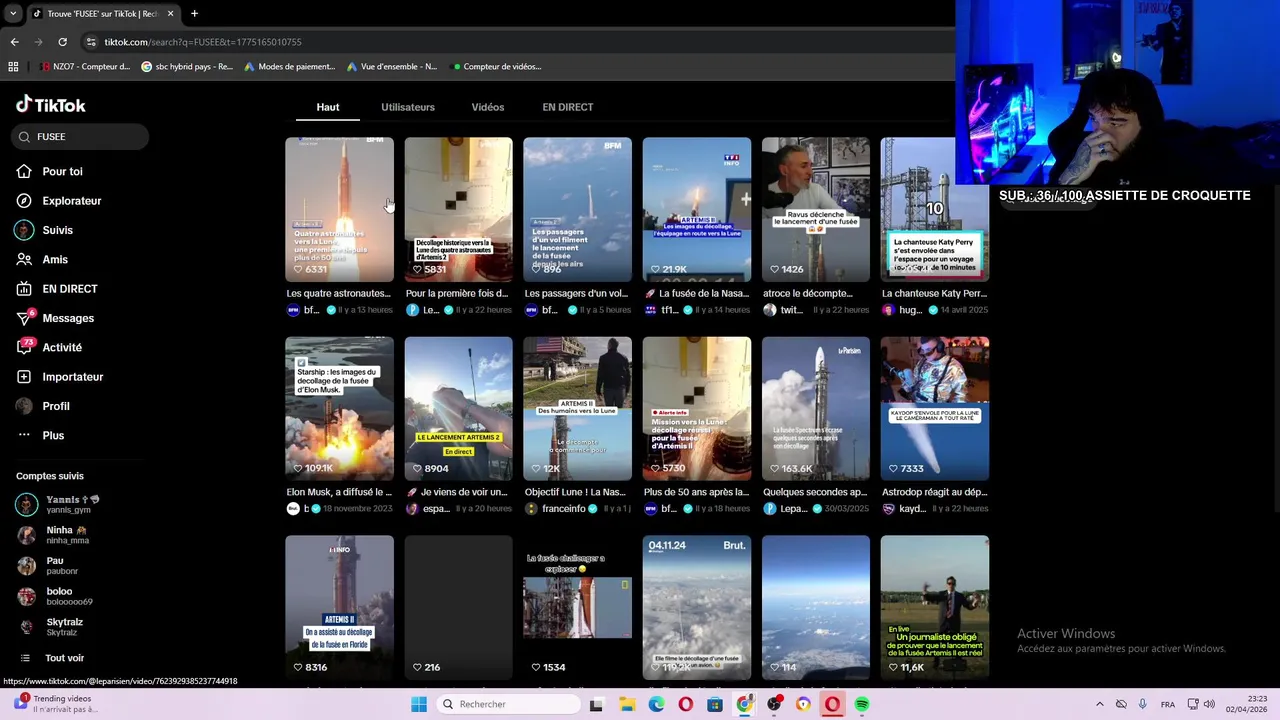The height and width of the screenshot is (720, 1280).
Task: Click the taskbar Rechercher search box
Action: 507,704
